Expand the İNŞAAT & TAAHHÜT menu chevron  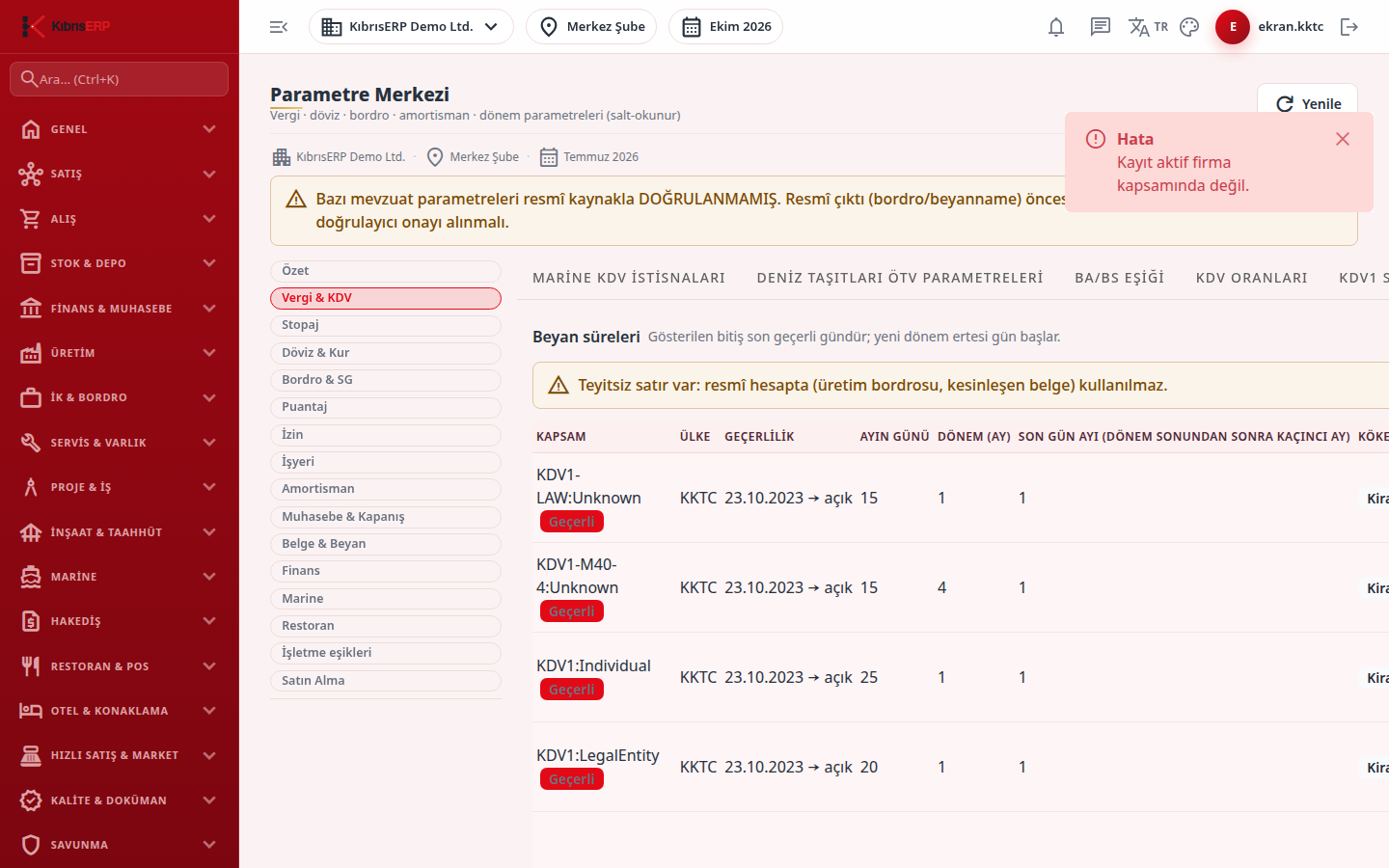(209, 532)
